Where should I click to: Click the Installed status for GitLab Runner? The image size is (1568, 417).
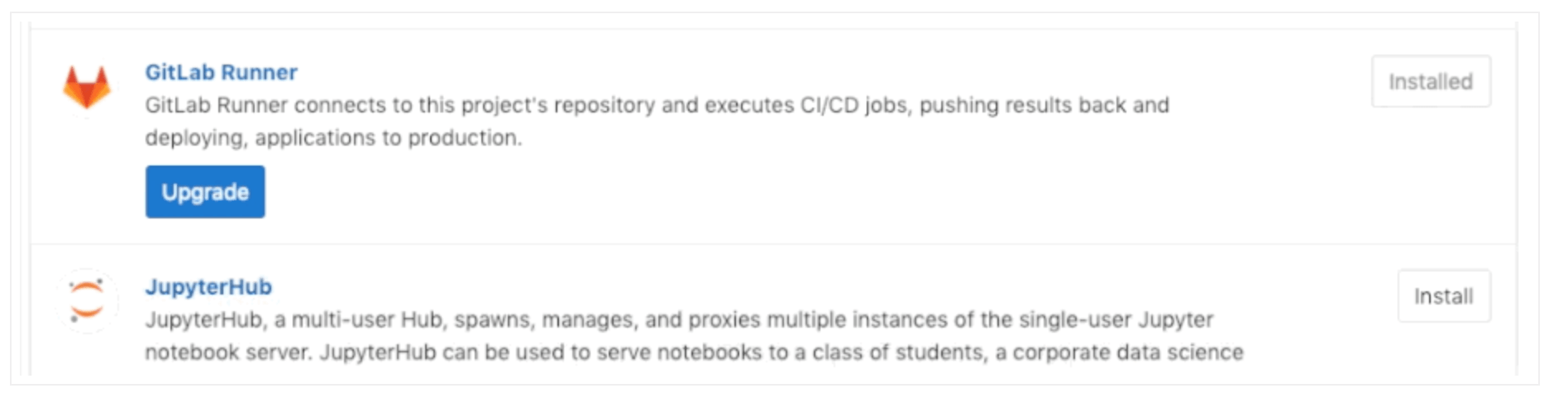coord(1431,81)
